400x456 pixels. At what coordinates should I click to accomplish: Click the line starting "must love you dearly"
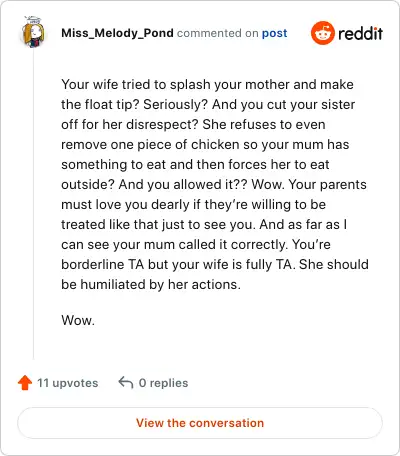tap(194, 205)
